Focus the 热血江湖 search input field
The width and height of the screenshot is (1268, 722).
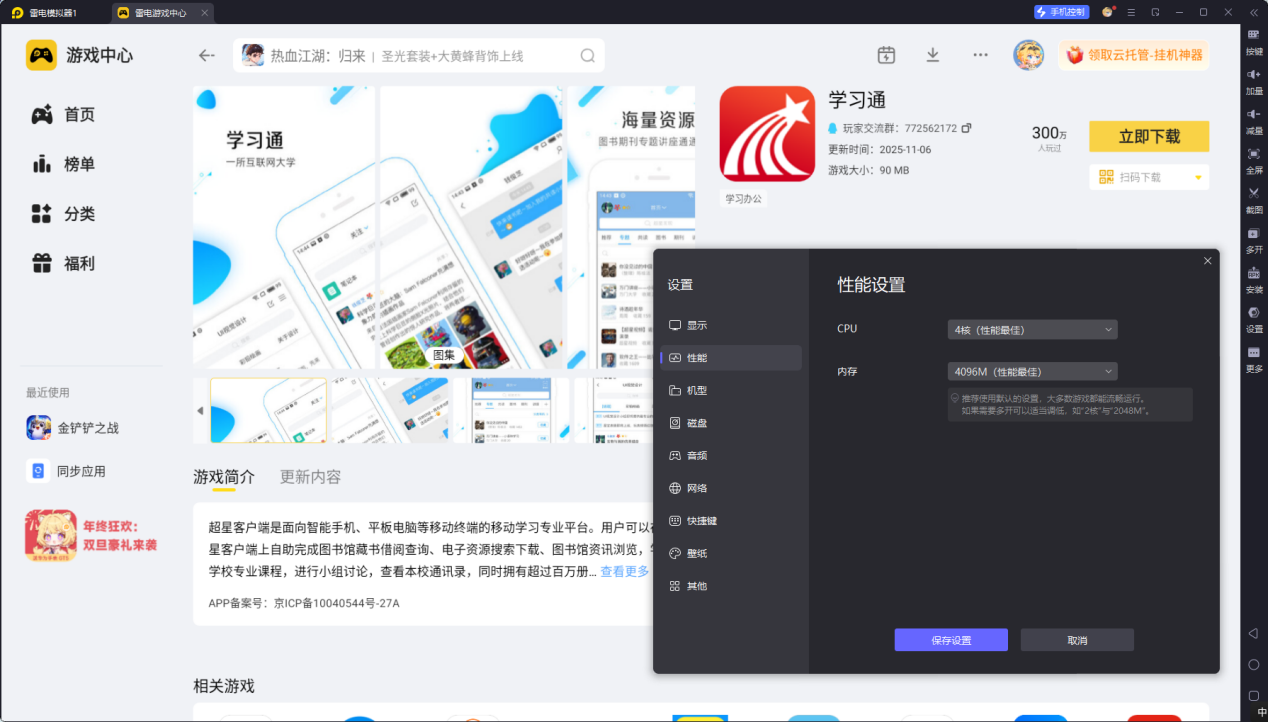coord(420,56)
